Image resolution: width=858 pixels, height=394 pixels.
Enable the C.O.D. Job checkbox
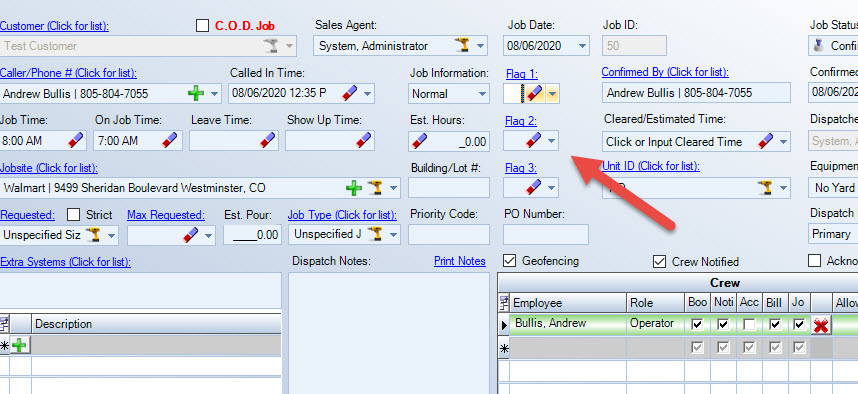point(202,26)
